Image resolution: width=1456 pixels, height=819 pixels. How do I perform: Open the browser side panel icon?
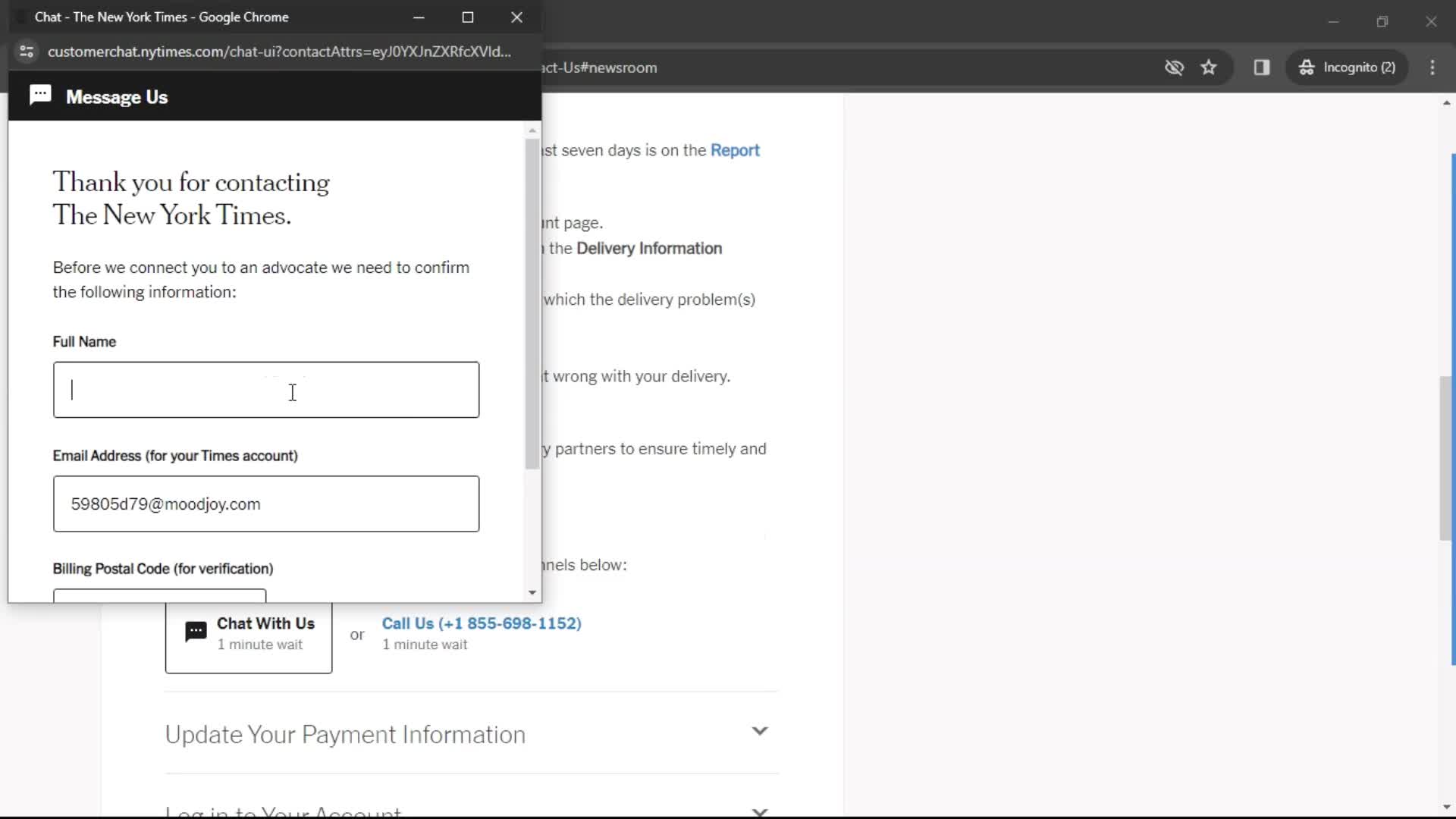click(1262, 67)
